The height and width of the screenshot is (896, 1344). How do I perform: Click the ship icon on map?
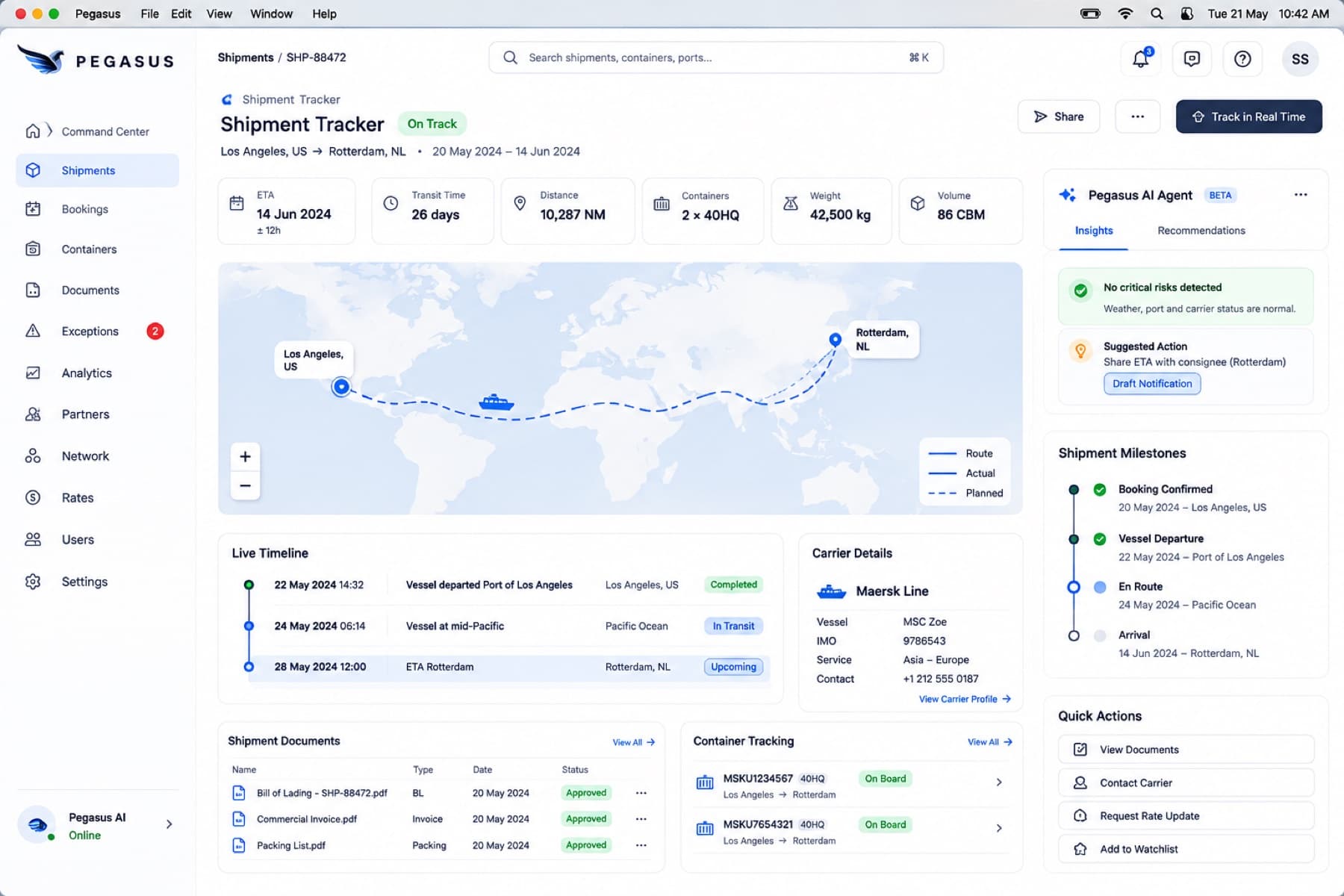pyautogui.click(x=496, y=402)
